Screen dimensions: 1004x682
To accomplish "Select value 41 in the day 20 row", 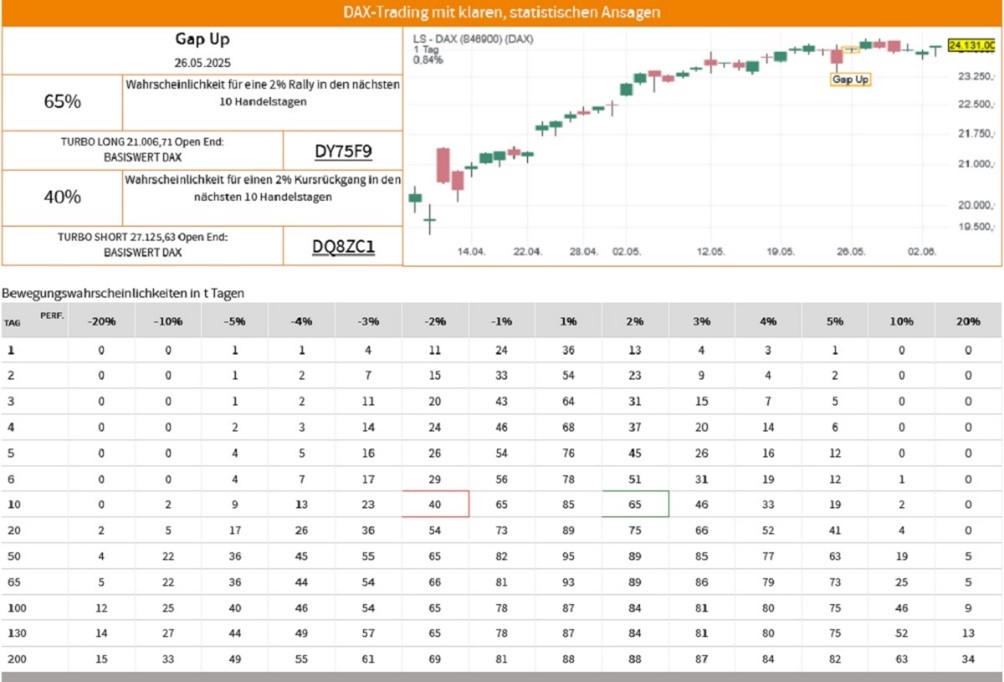I will [835, 530].
